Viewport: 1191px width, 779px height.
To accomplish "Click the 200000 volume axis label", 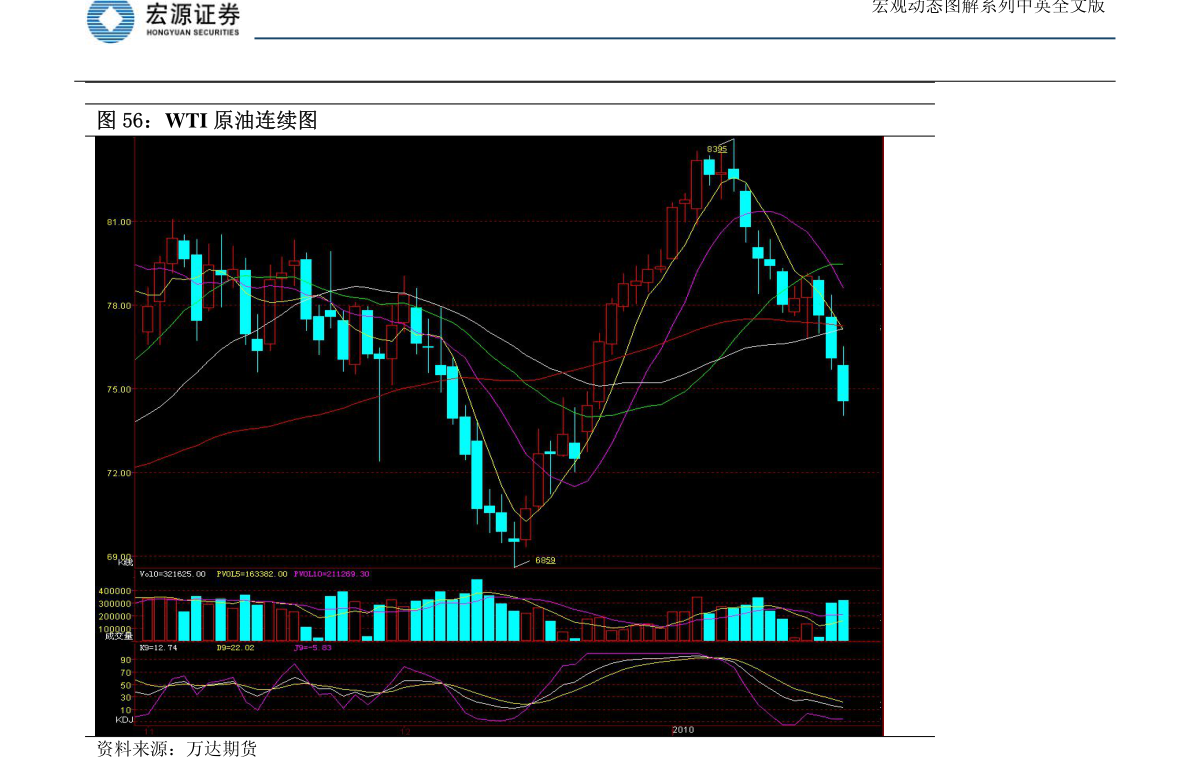I will pos(115,617).
